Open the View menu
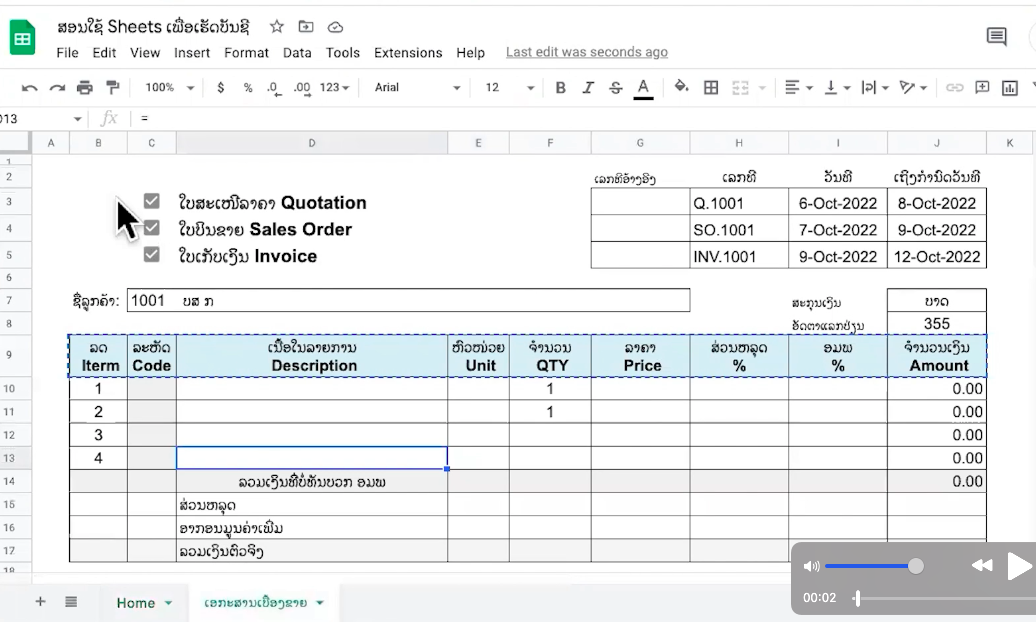Screen dimensions: 1036x622 tap(145, 53)
